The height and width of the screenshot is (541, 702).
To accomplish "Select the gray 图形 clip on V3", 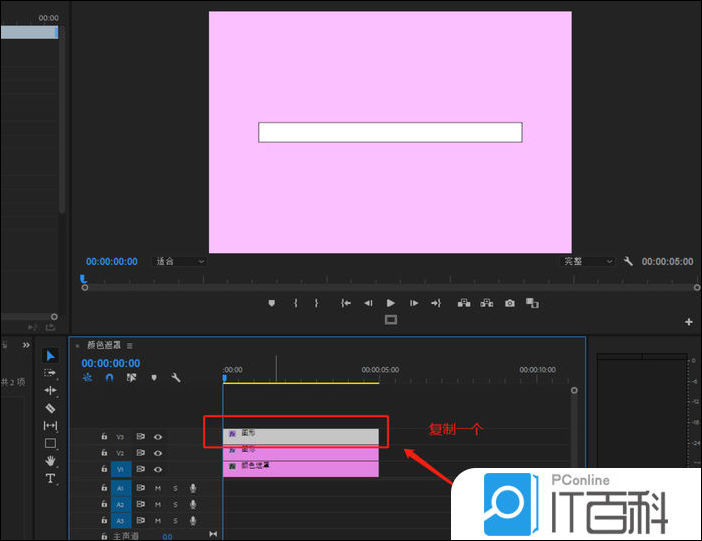I will coord(300,436).
